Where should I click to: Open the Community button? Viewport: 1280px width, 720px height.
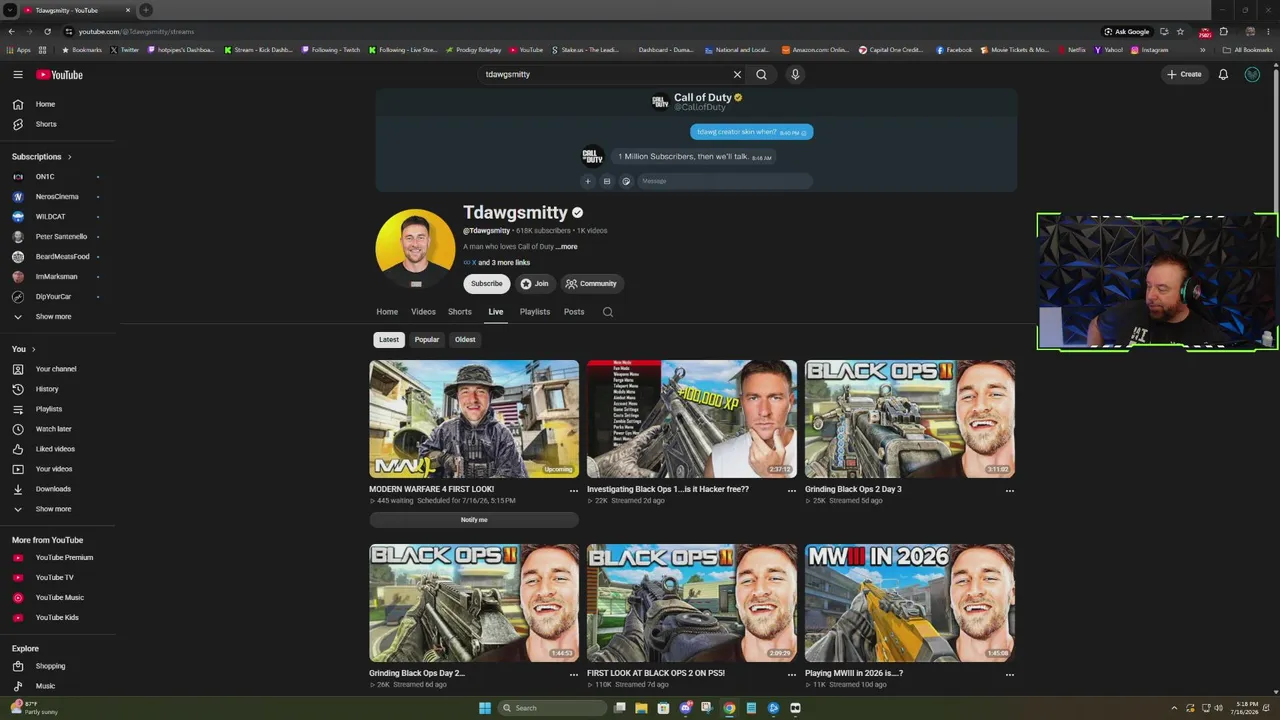point(591,284)
